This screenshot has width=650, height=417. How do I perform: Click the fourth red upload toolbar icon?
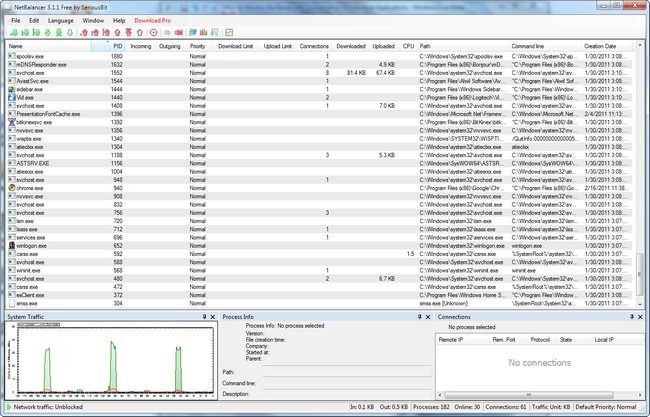click(117, 32)
